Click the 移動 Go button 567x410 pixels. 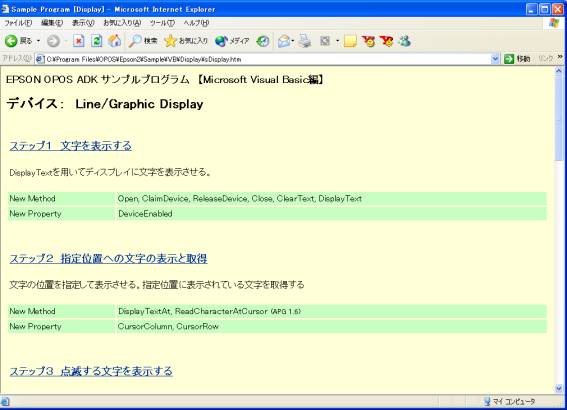coord(517,59)
